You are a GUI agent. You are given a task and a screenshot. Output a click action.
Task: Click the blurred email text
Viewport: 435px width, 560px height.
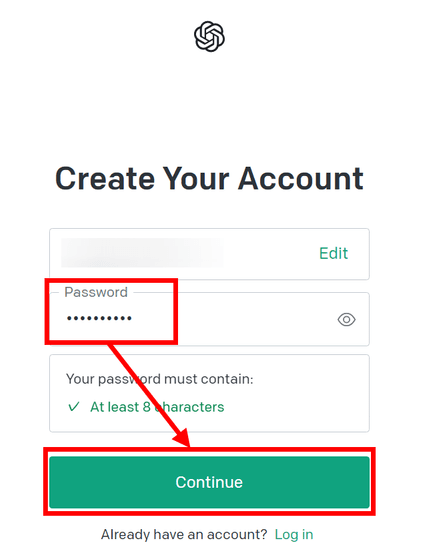click(x=142, y=253)
